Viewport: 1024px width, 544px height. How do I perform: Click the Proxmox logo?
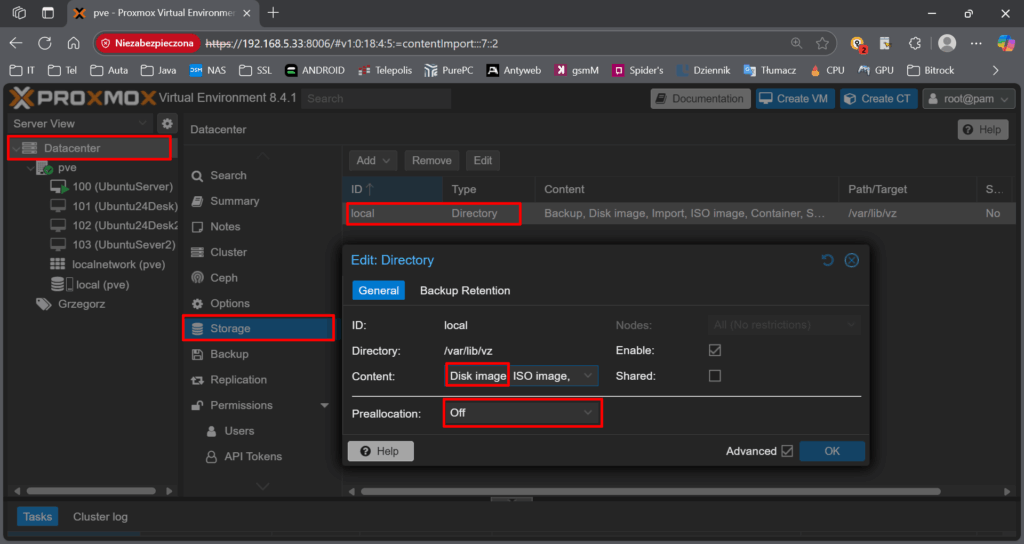[83, 99]
